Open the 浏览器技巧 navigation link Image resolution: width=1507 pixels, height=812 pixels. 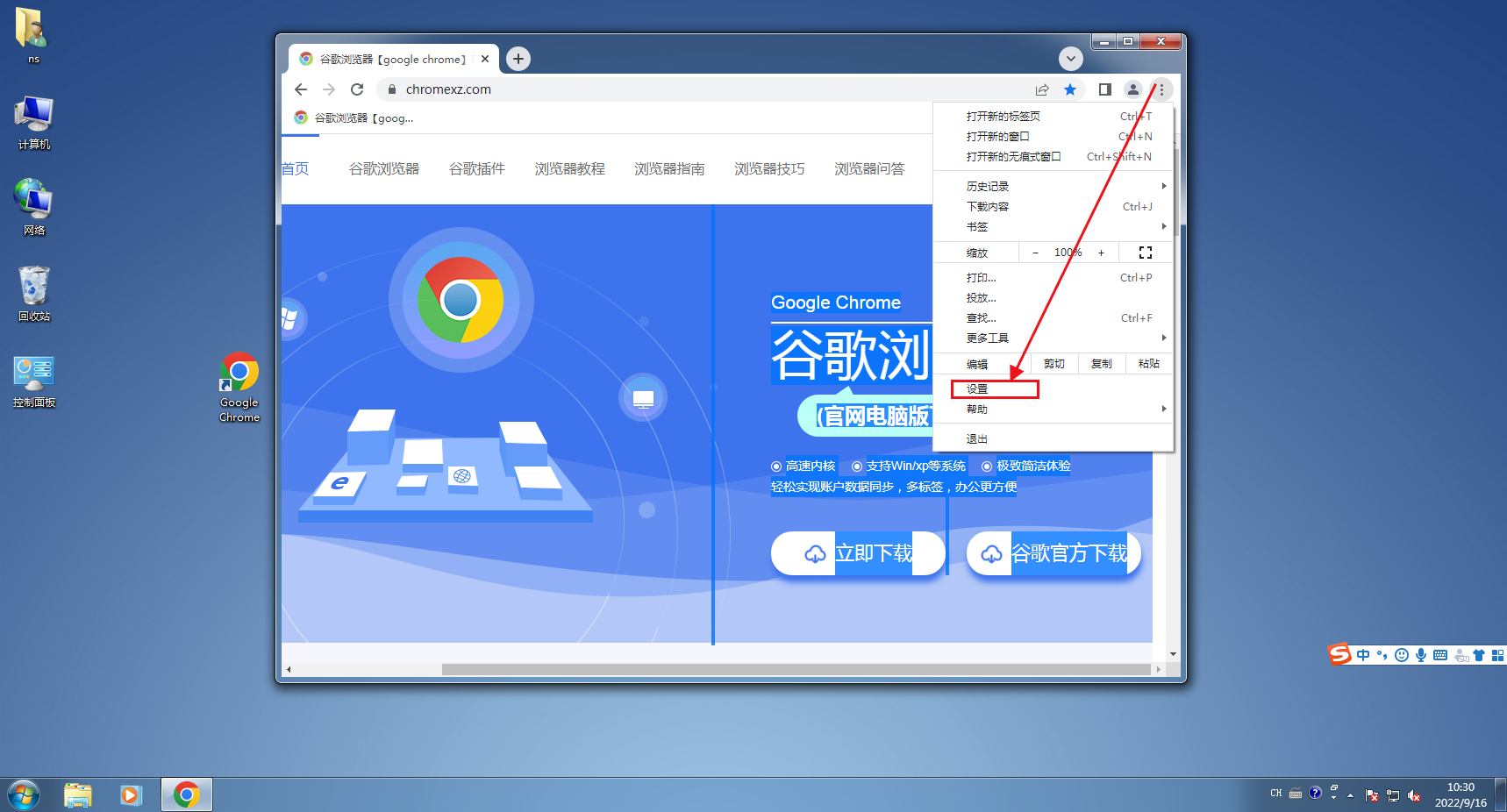point(770,168)
